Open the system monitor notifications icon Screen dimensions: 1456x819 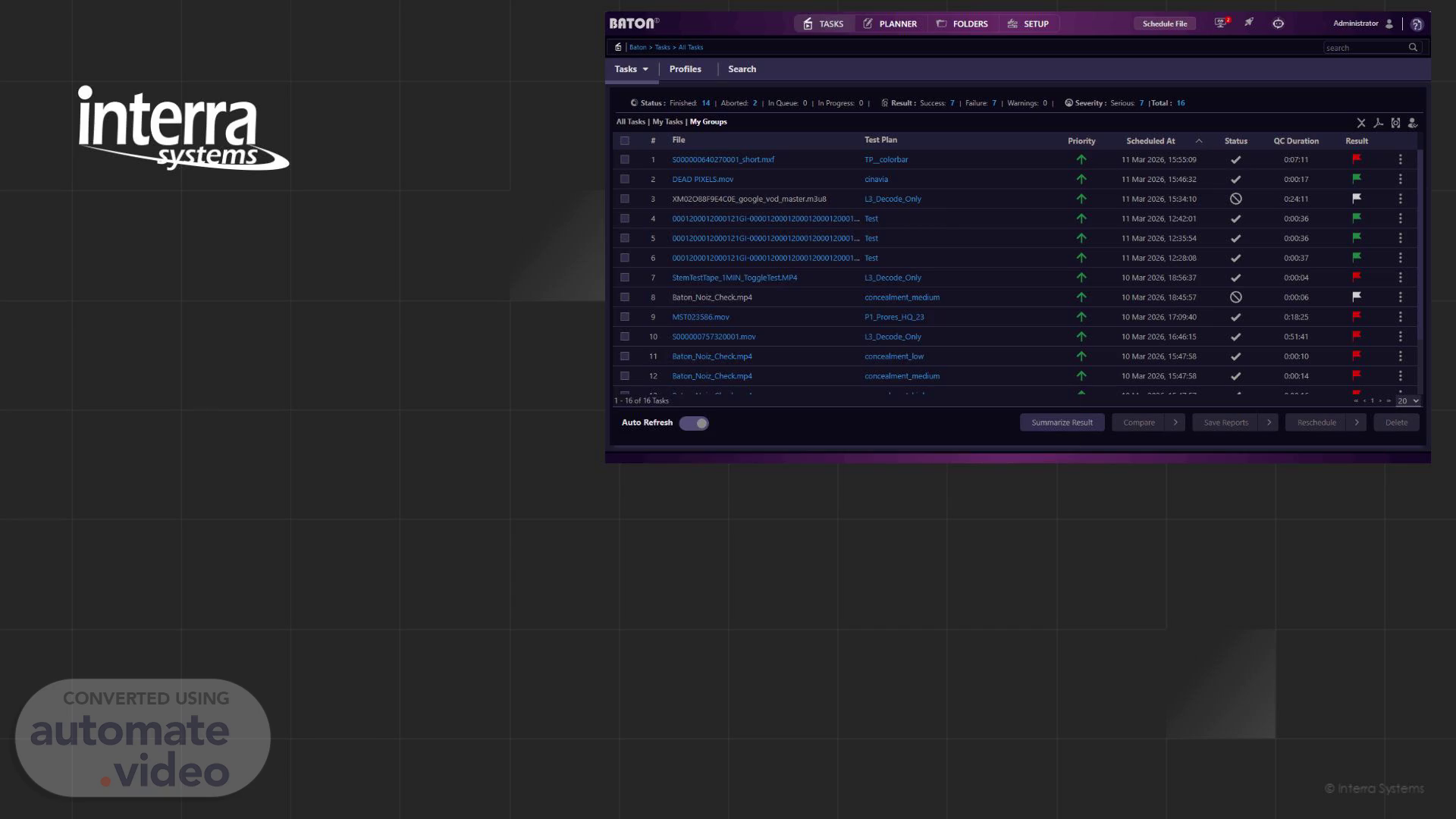1221,24
